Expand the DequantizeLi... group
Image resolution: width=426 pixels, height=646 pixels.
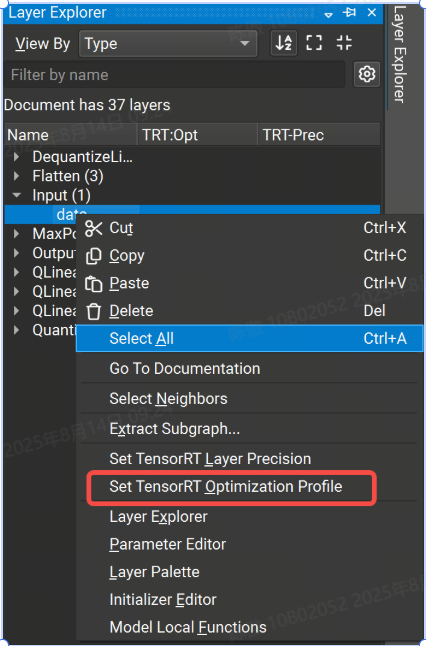click(16, 157)
